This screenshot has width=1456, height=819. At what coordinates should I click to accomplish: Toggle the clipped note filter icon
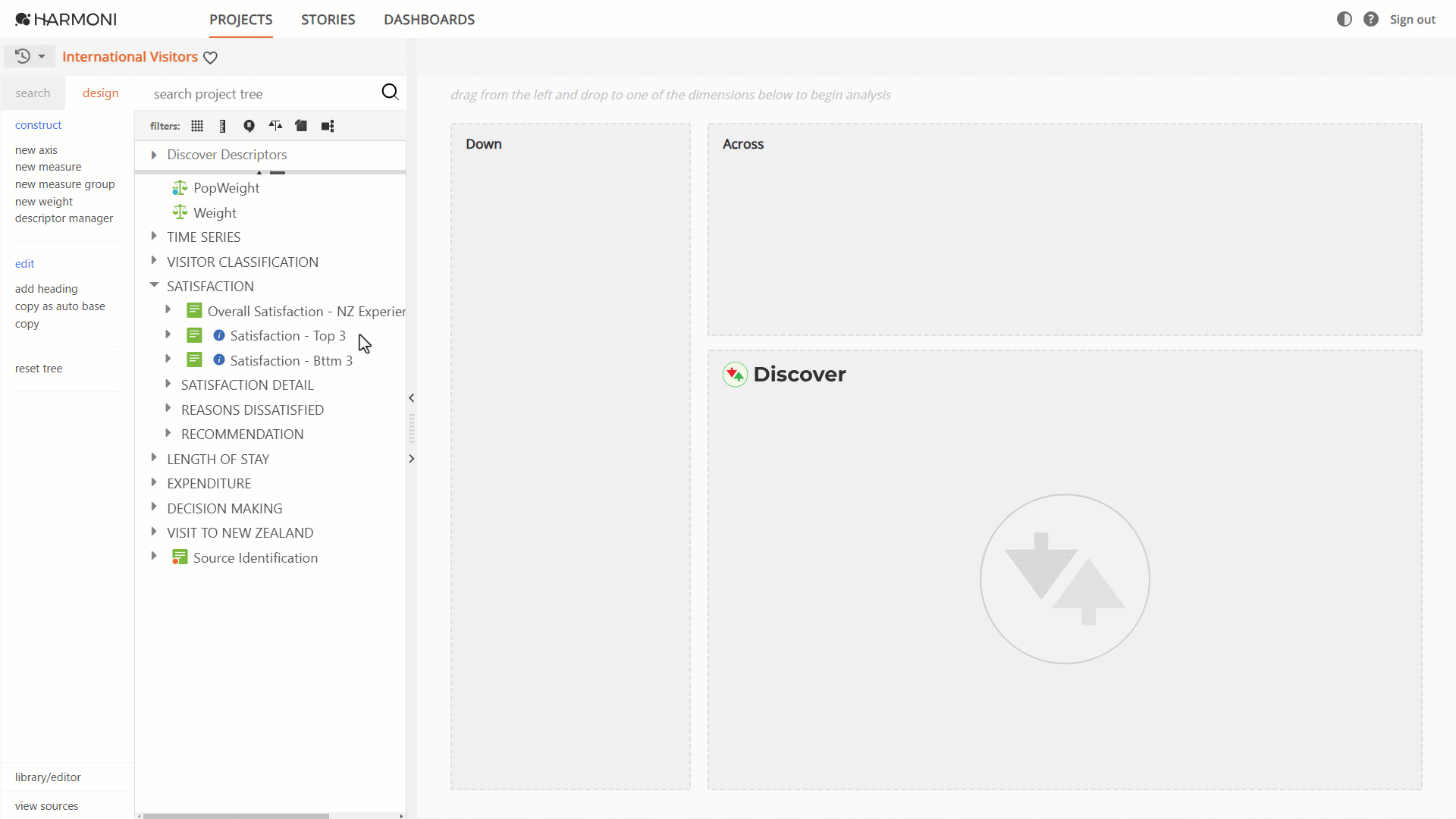(301, 126)
